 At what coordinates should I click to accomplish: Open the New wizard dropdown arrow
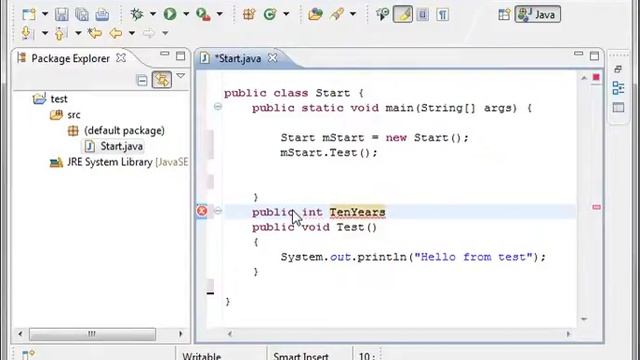[x=45, y=14]
